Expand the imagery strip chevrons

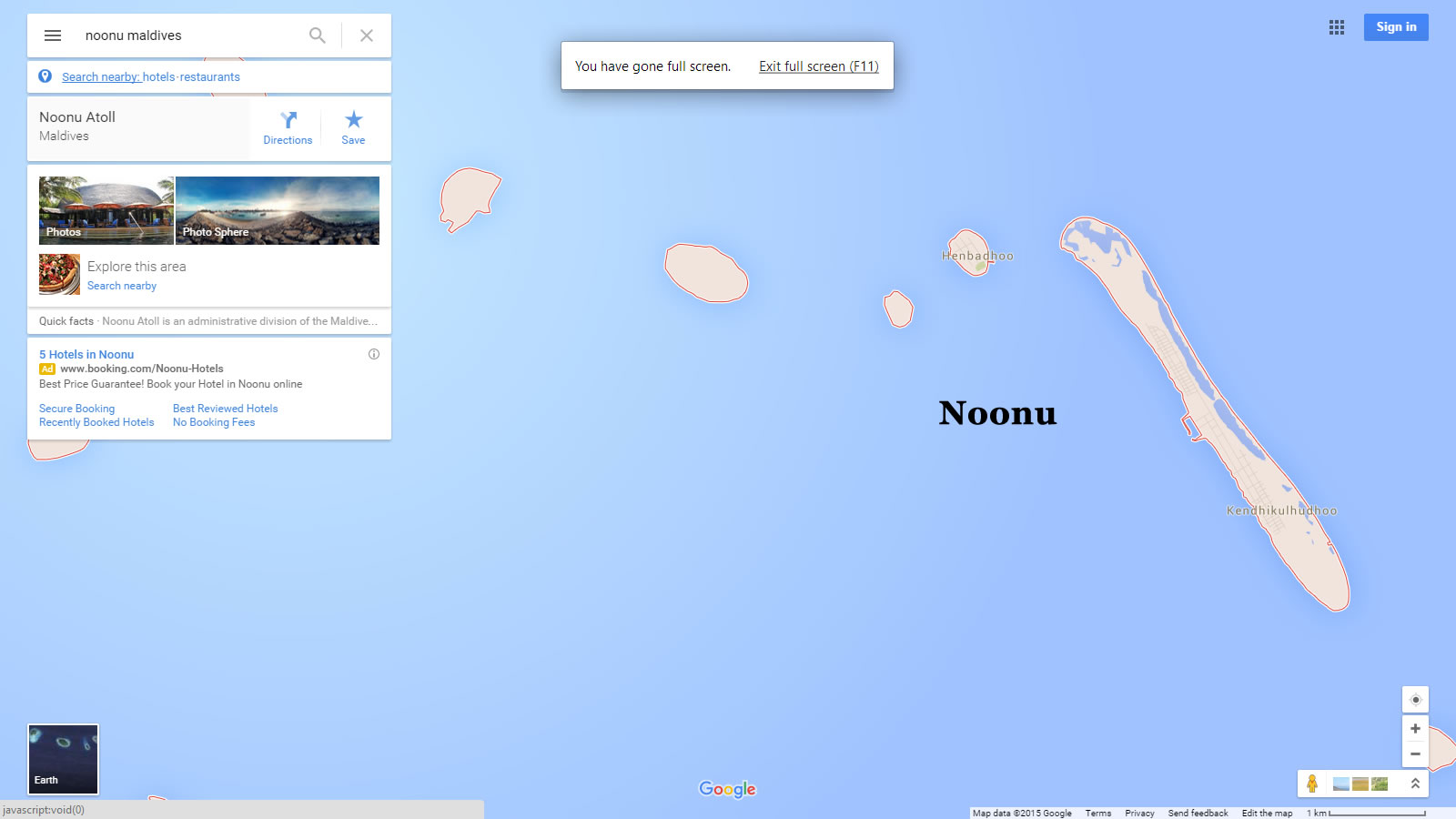pyautogui.click(x=1415, y=784)
